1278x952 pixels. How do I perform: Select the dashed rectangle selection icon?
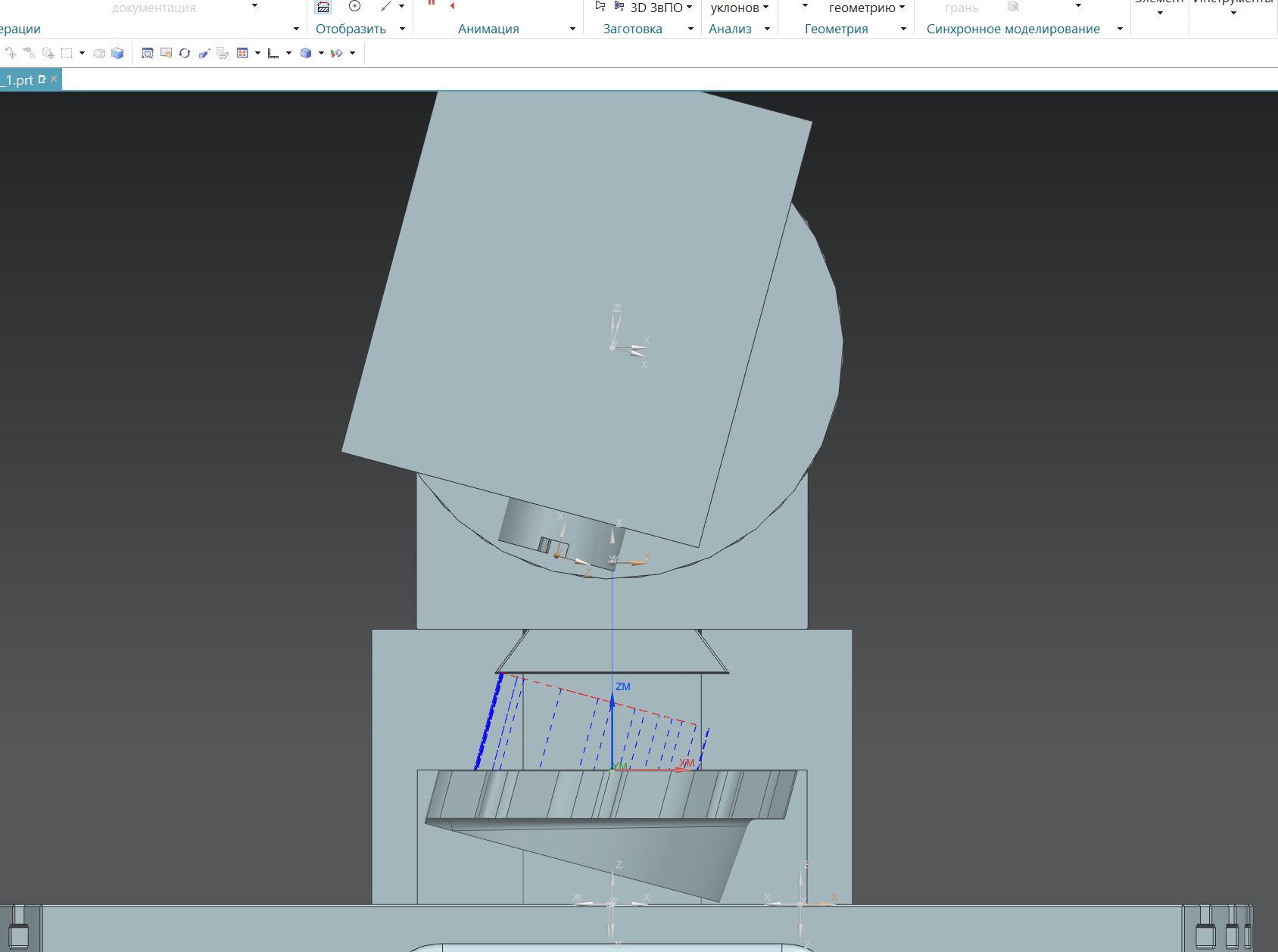click(67, 53)
